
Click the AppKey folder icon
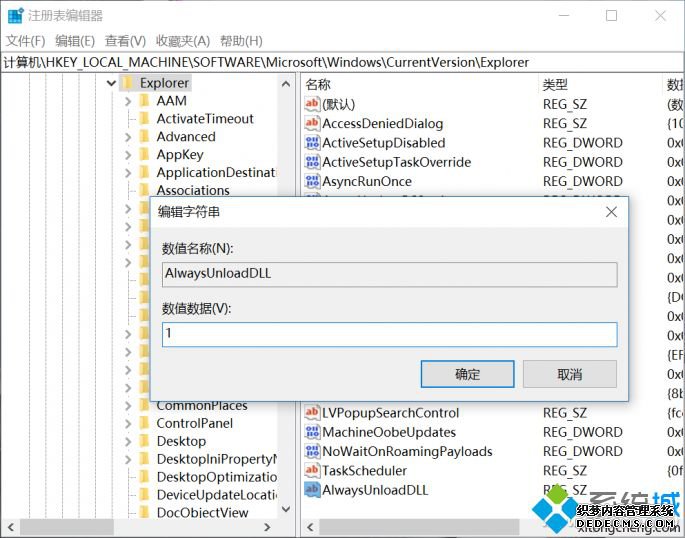(x=144, y=154)
